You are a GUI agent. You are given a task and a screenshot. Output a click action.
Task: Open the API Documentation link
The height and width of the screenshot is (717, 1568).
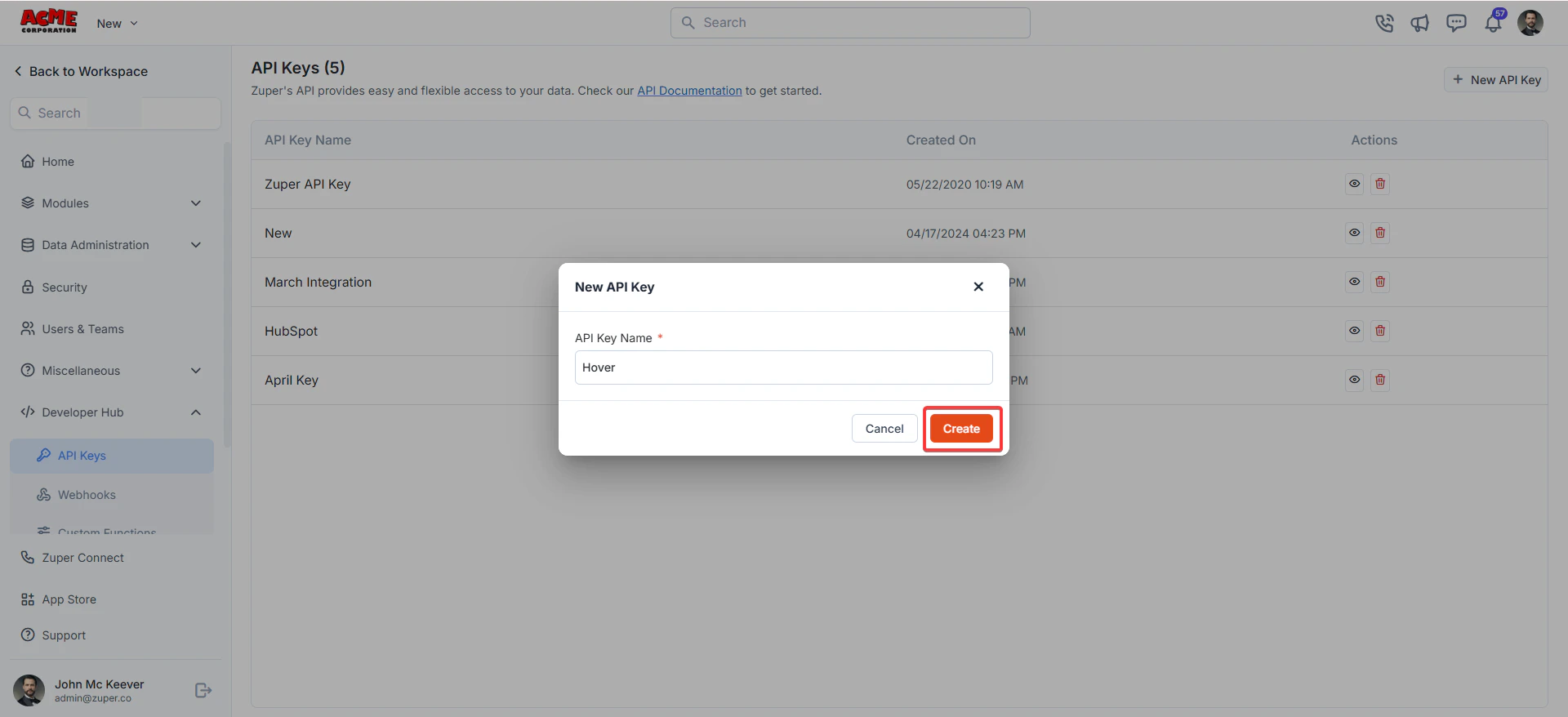[689, 91]
